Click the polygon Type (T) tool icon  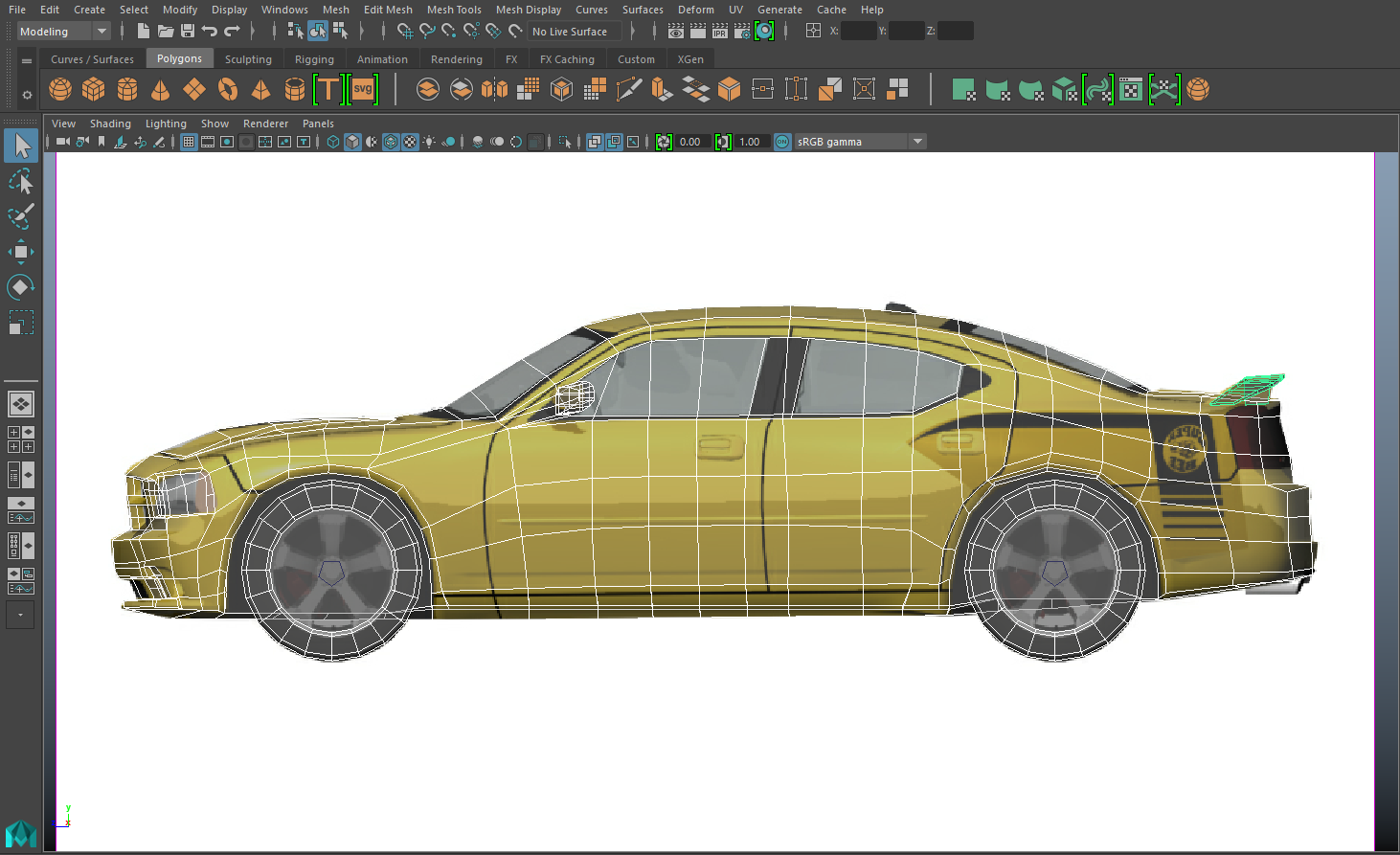[328, 90]
